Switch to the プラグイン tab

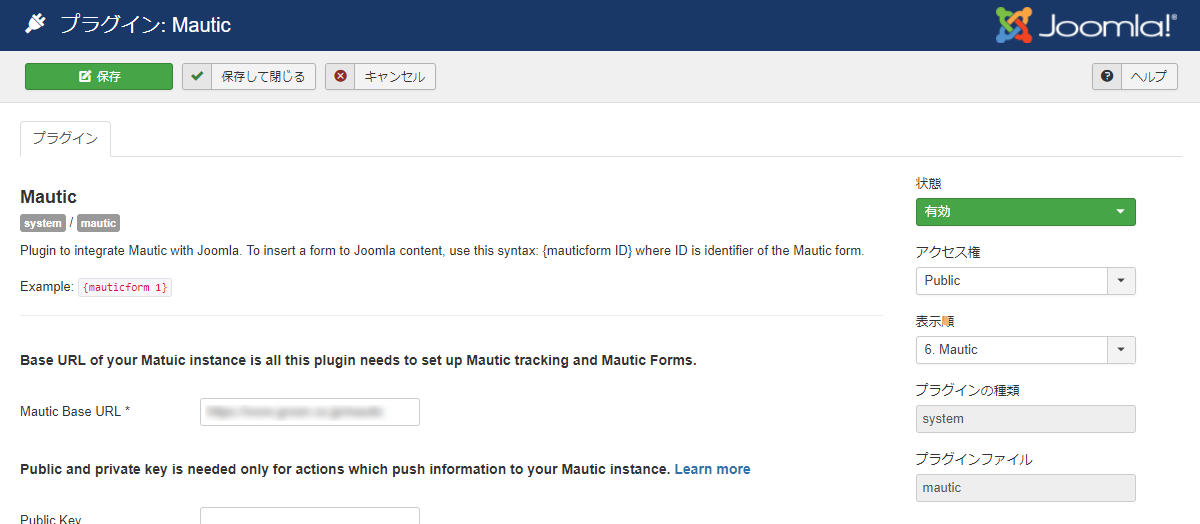[x=65, y=139]
